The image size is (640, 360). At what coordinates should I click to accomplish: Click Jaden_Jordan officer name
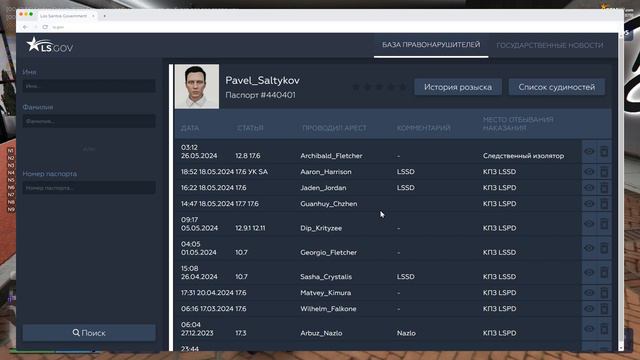[323, 188]
